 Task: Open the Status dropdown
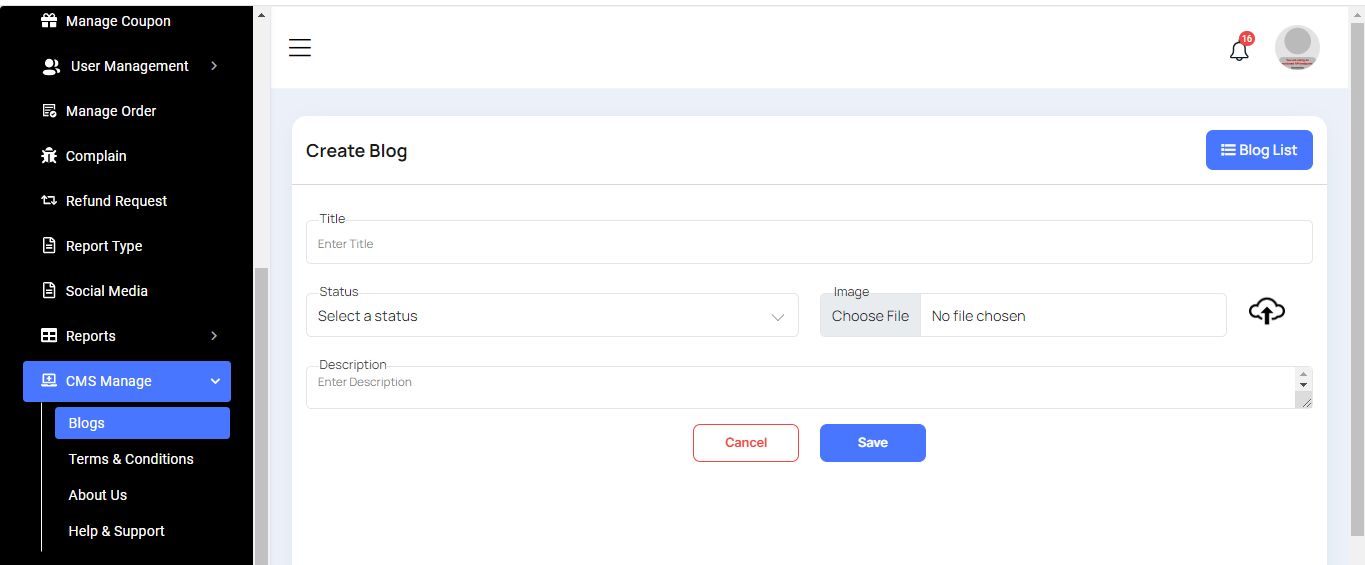pyautogui.click(x=552, y=316)
